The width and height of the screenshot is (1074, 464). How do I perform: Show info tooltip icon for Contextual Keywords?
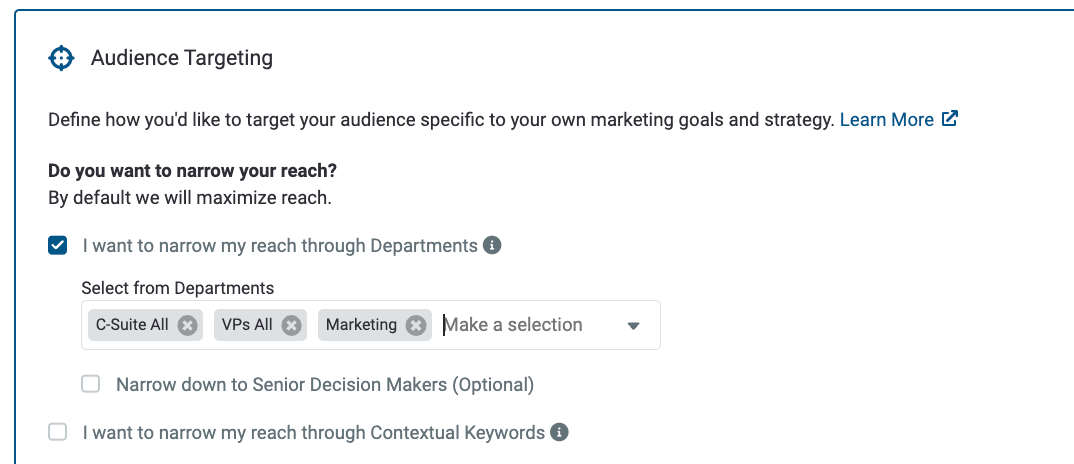560,432
